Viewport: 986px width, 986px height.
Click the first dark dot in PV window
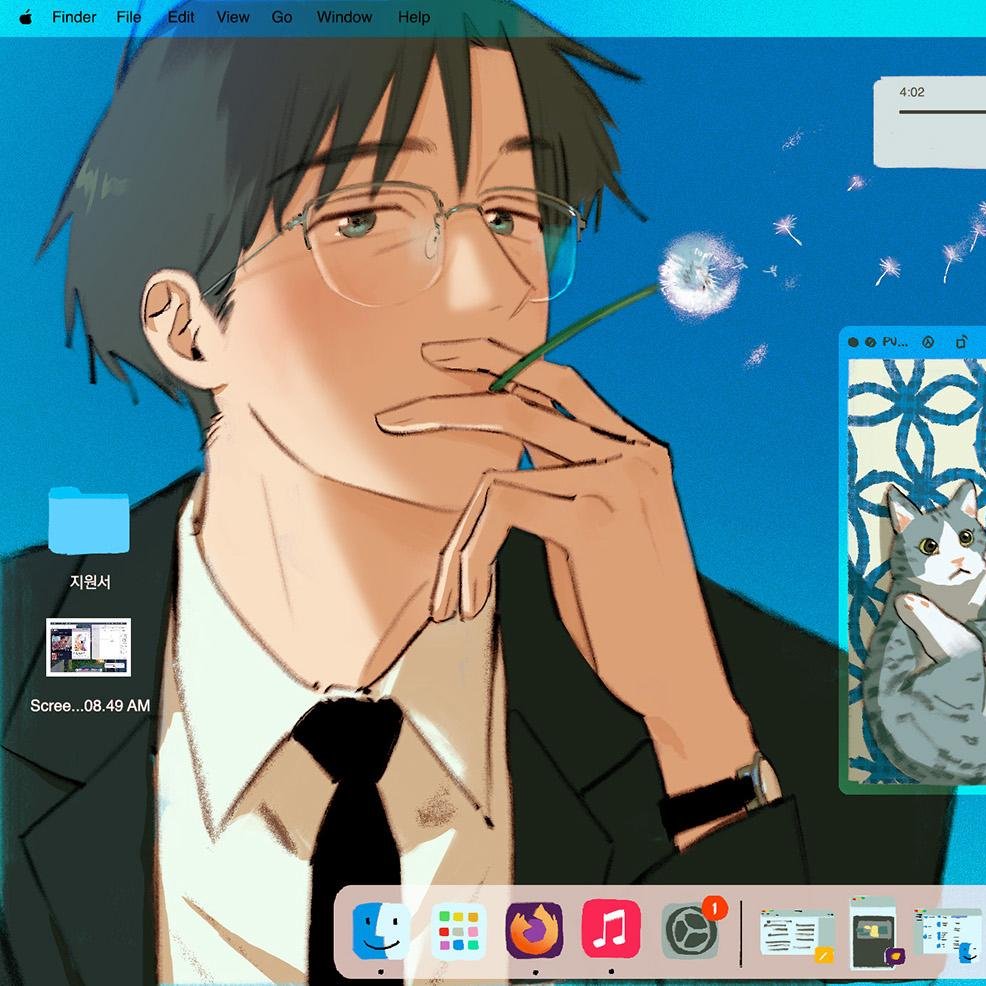(x=853, y=342)
